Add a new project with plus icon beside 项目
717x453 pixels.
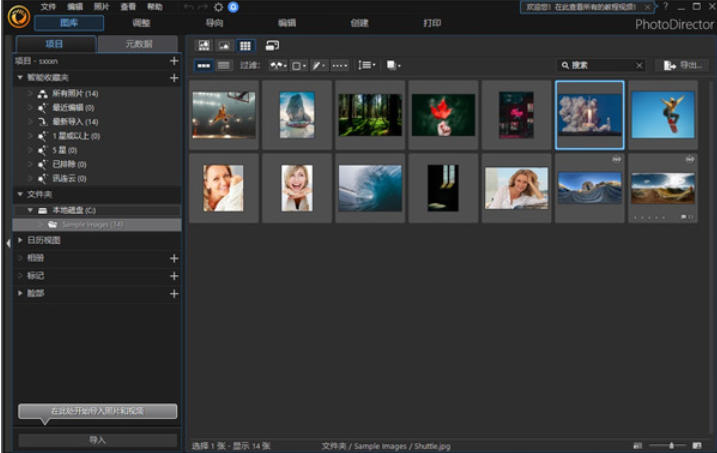pyautogui.click(x=174, y=61)
